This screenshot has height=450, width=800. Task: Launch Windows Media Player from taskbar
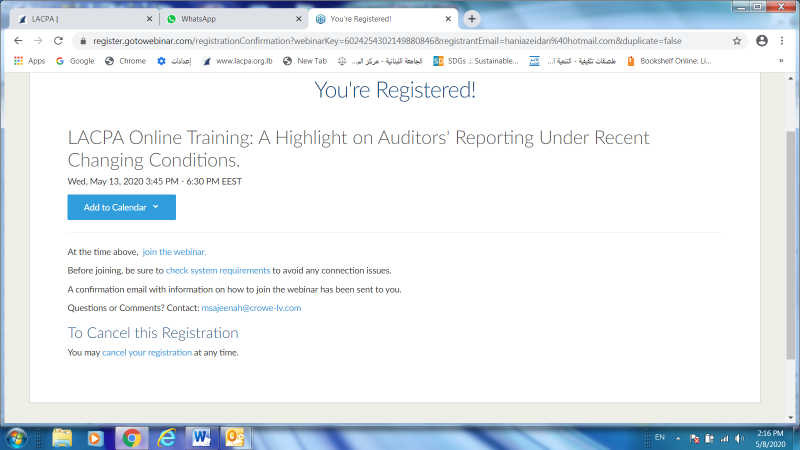tap(95, 438)
